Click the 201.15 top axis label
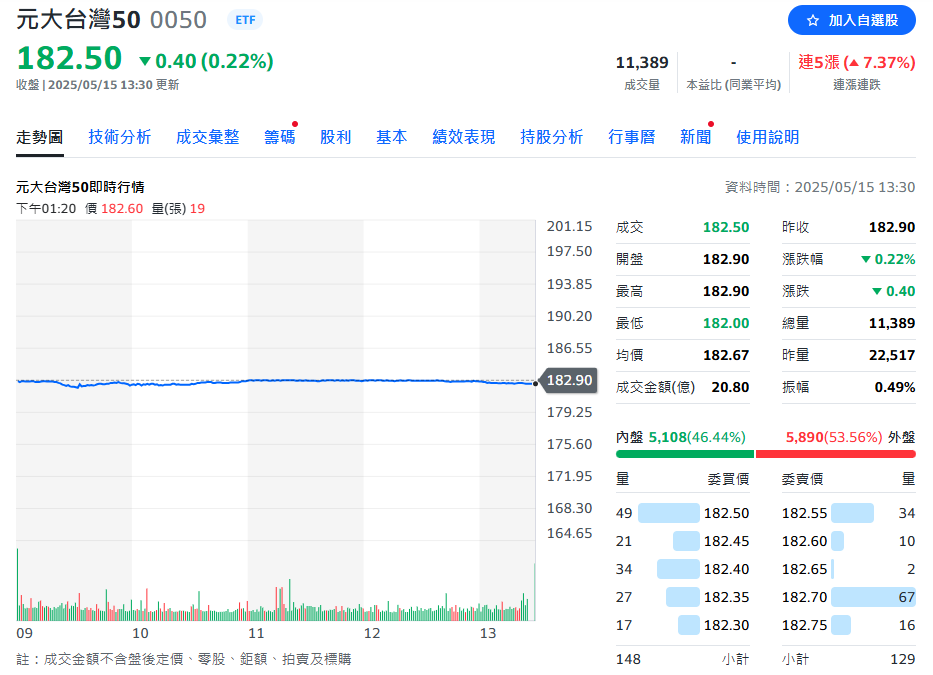933x675 pixels. pyautogui.click(x=569, y=226)
